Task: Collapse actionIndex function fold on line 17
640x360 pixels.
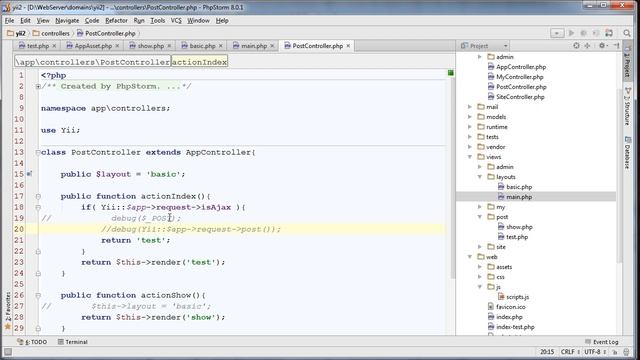Action: (x=38, y=196)
